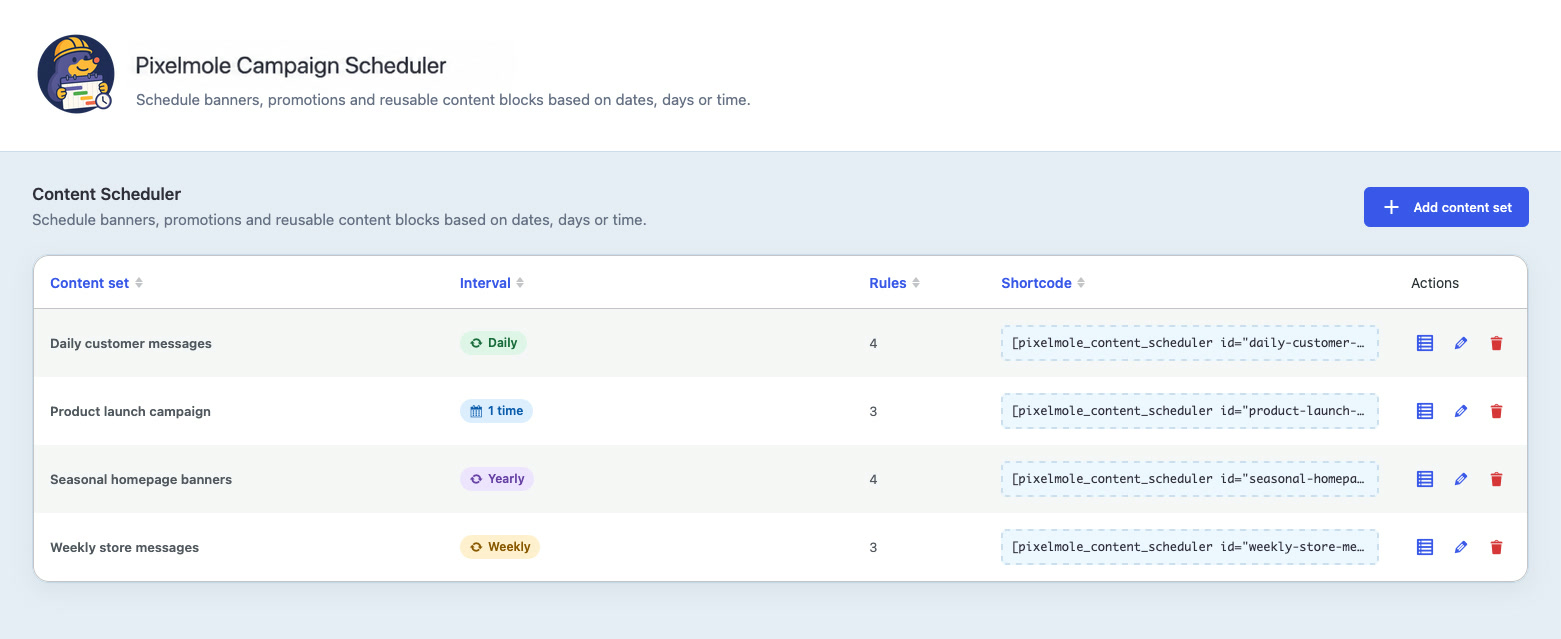This screenshot has height=639, width=1561.
Task: Click rules count in Product launch campaign row
Action: click(x=873, y=411)
